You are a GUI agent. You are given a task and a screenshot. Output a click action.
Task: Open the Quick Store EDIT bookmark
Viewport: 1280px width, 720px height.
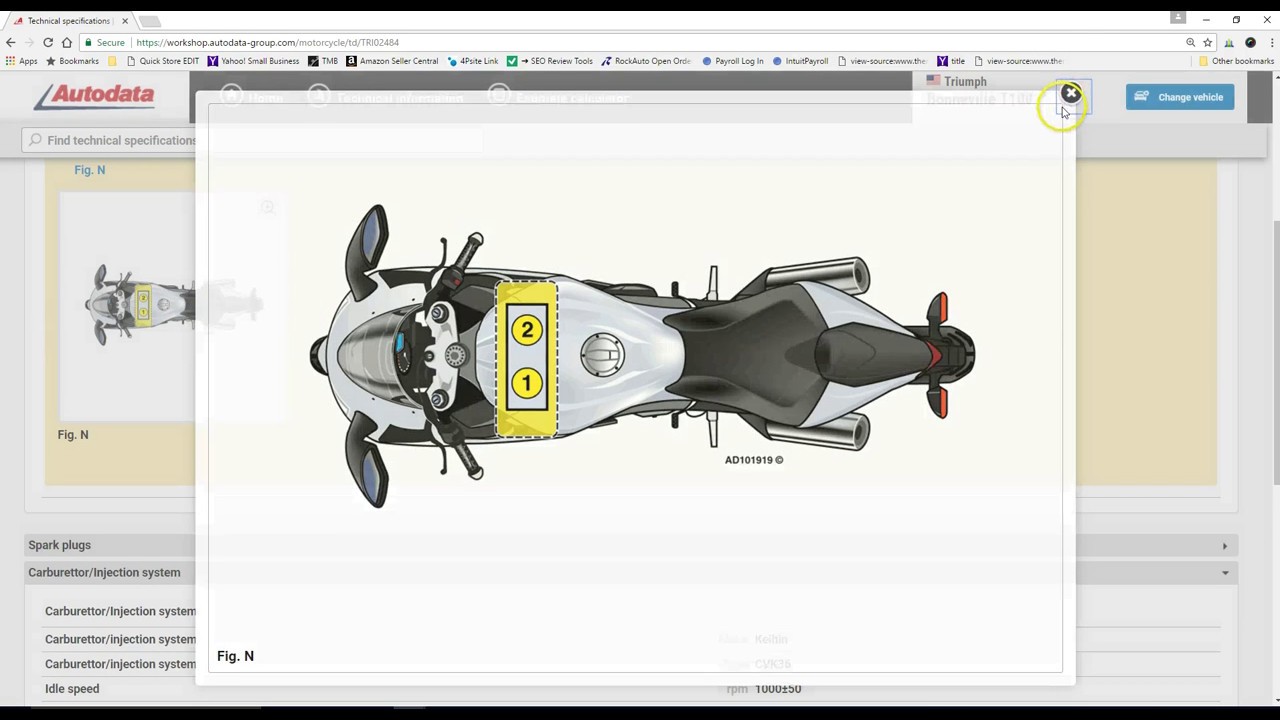click(163, 61)
